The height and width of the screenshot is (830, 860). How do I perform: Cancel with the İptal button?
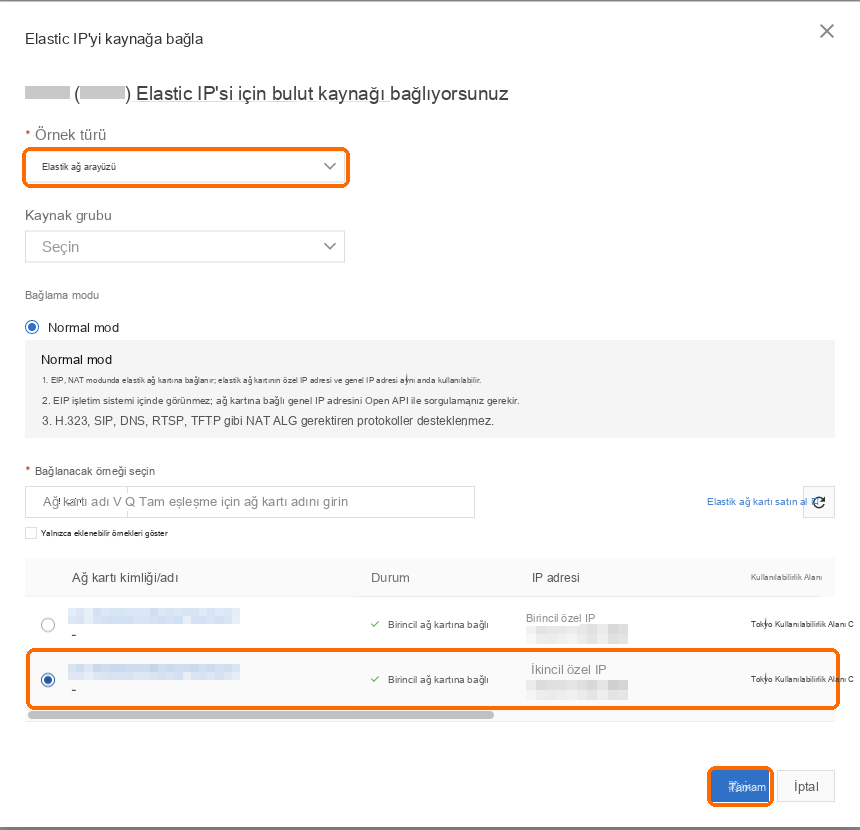(x=806, y=787)
